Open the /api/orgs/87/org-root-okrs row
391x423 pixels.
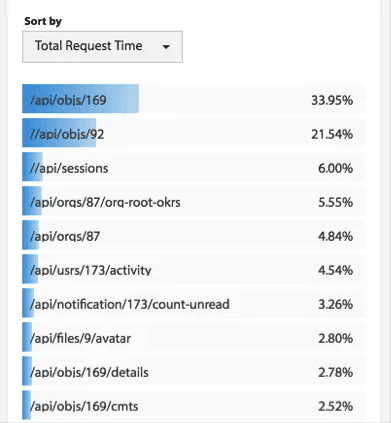pyautogui.click(x=194, y=201)
